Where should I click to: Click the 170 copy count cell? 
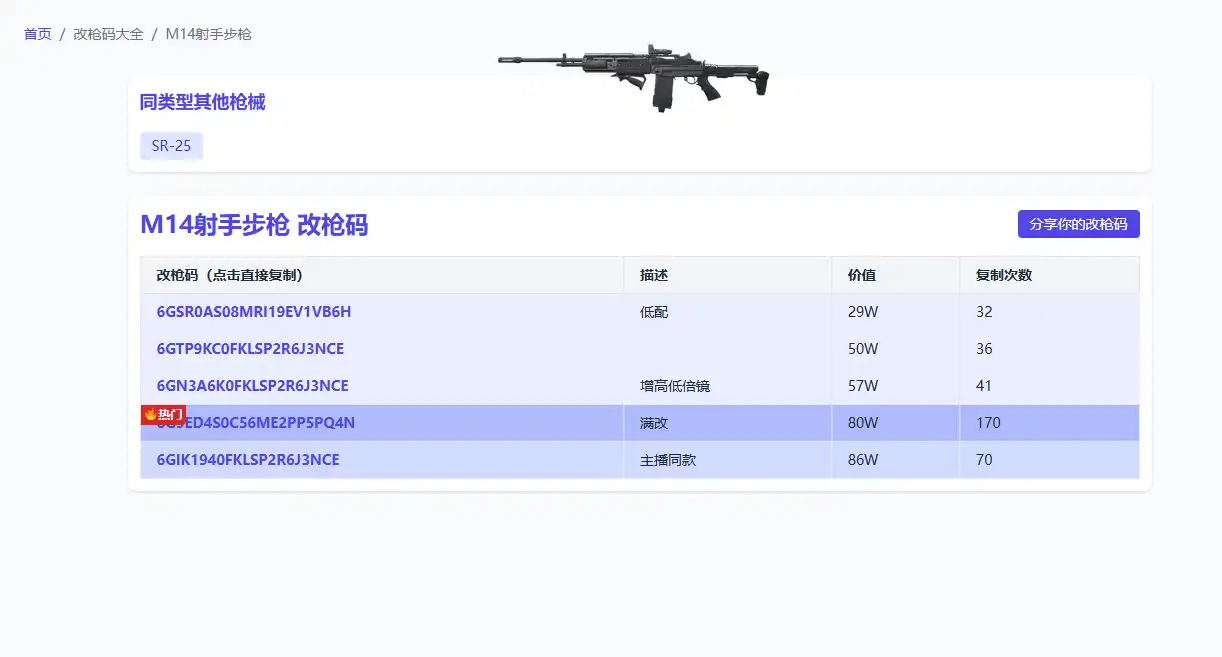coord(988,423)
